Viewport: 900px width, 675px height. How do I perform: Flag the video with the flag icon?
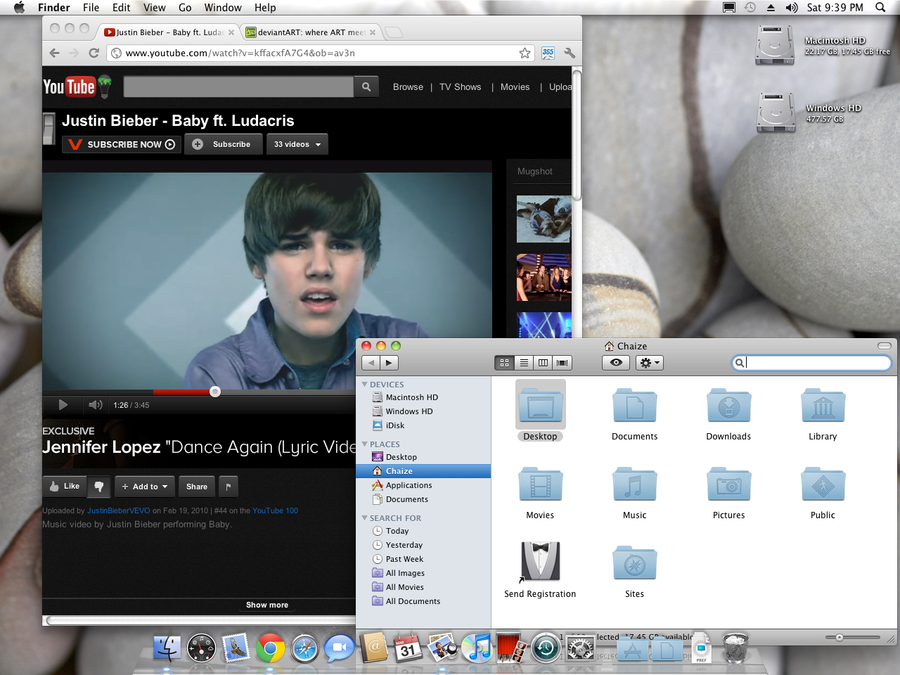click(x=228, y=487)
